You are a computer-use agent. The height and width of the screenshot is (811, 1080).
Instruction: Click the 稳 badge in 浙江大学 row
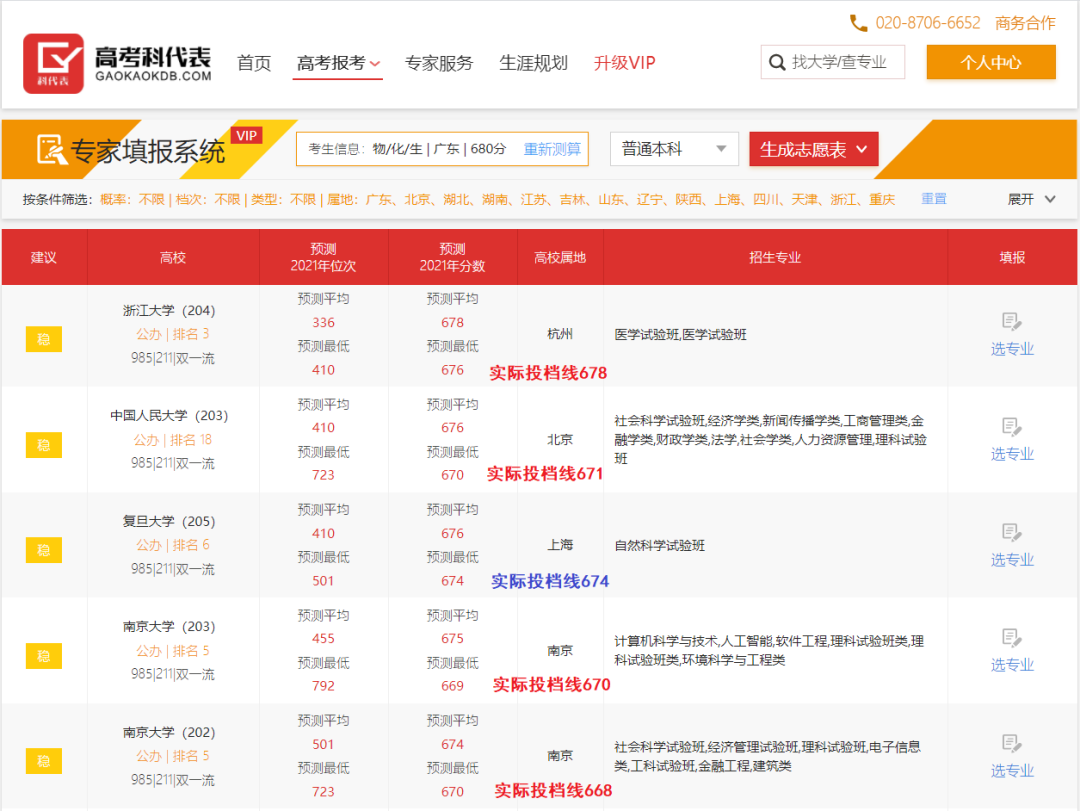[43, 339]
